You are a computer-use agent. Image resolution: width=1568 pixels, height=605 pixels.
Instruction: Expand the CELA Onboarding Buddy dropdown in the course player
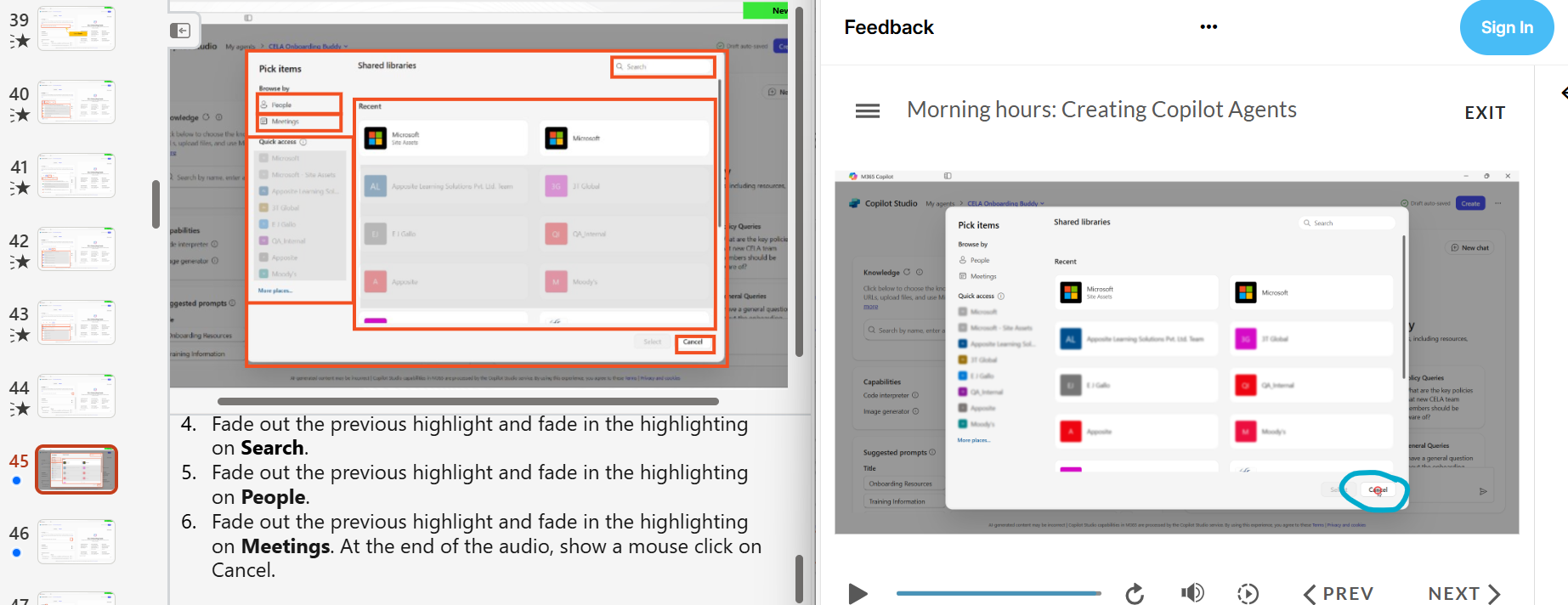(x=1043, y=204)
